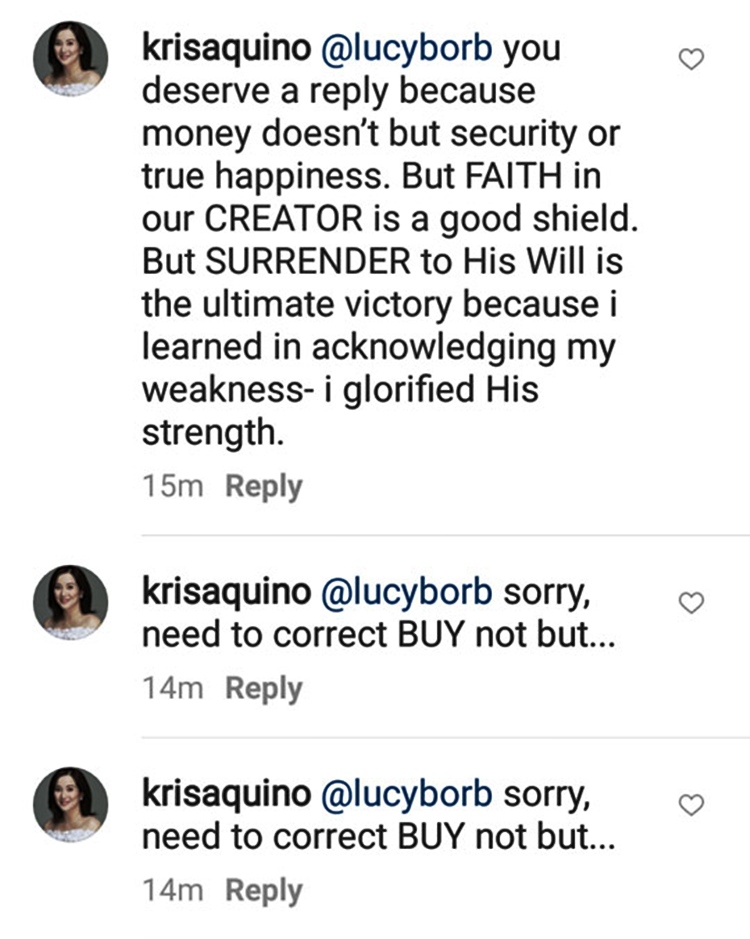Click the 15m timestamp
The width and height of the screenshot is (750, 939).
(173, 487)
